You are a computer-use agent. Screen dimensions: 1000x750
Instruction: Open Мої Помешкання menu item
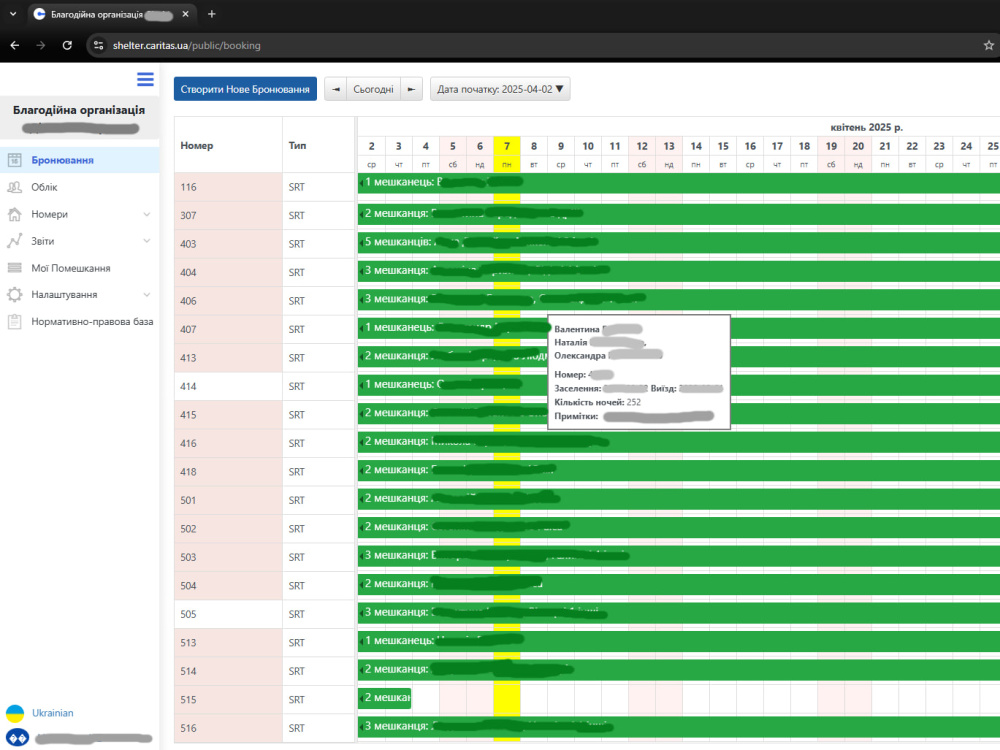tap(80, 268)
